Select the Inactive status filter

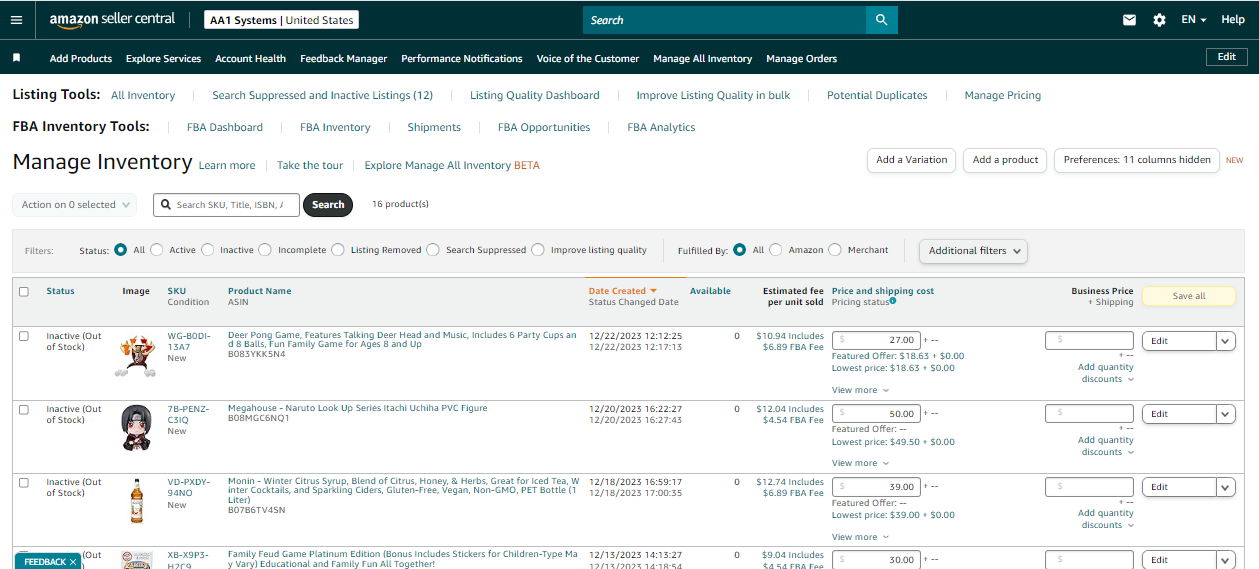(208, 250)
